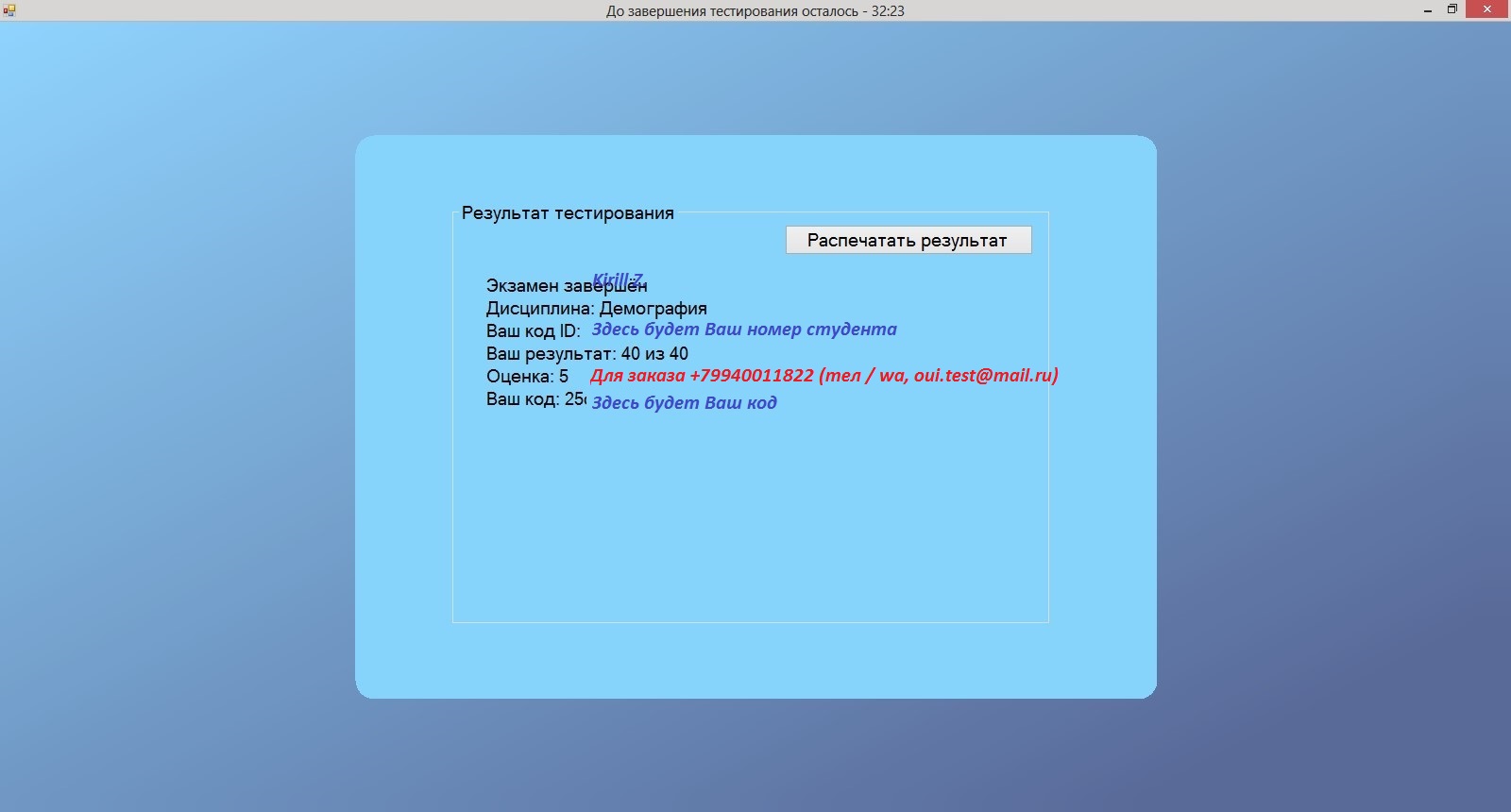Close the testing window
The image size is (1511, 812).
(x=1488, y=10)
